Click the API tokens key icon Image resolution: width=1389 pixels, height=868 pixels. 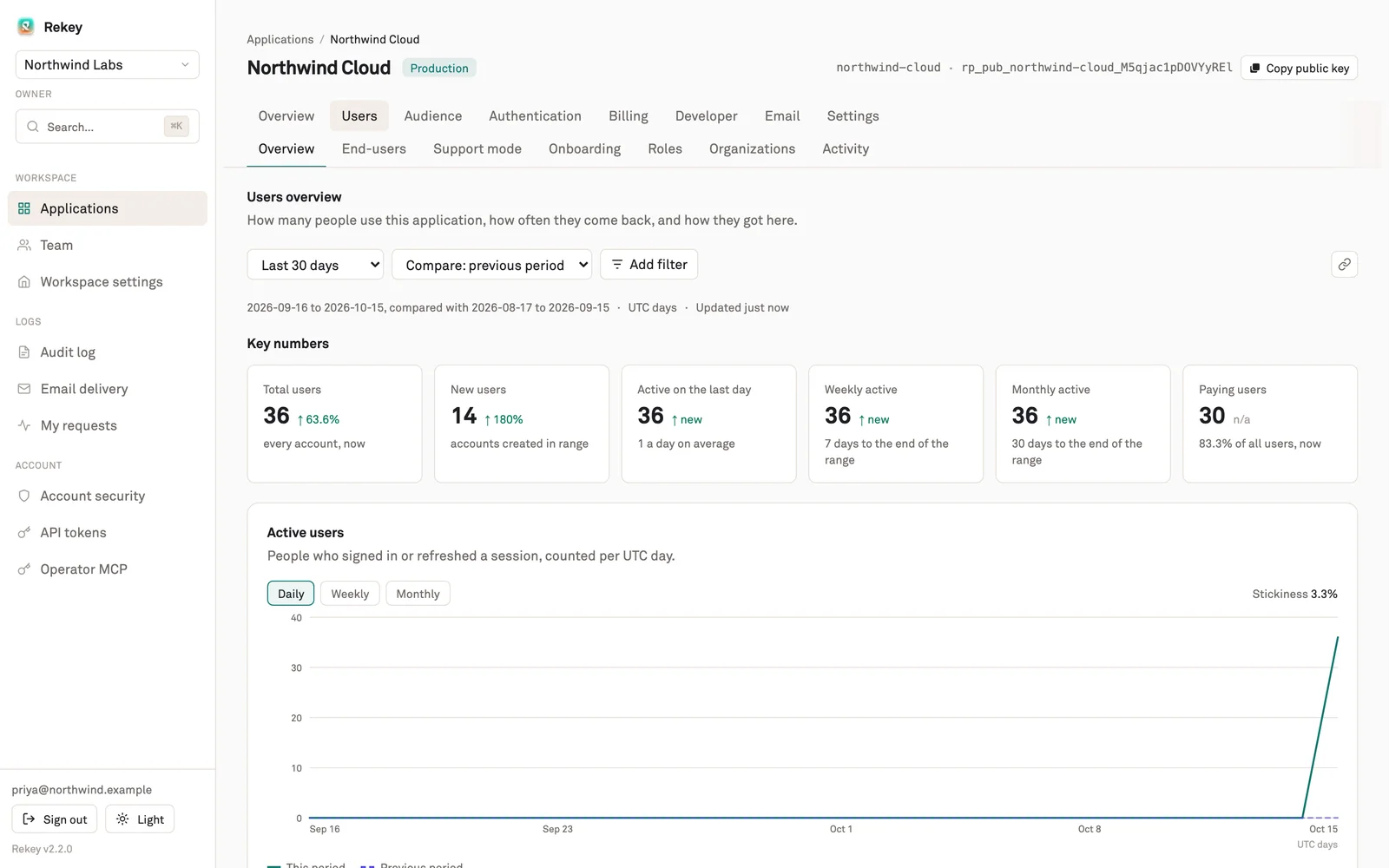point(24,533)
